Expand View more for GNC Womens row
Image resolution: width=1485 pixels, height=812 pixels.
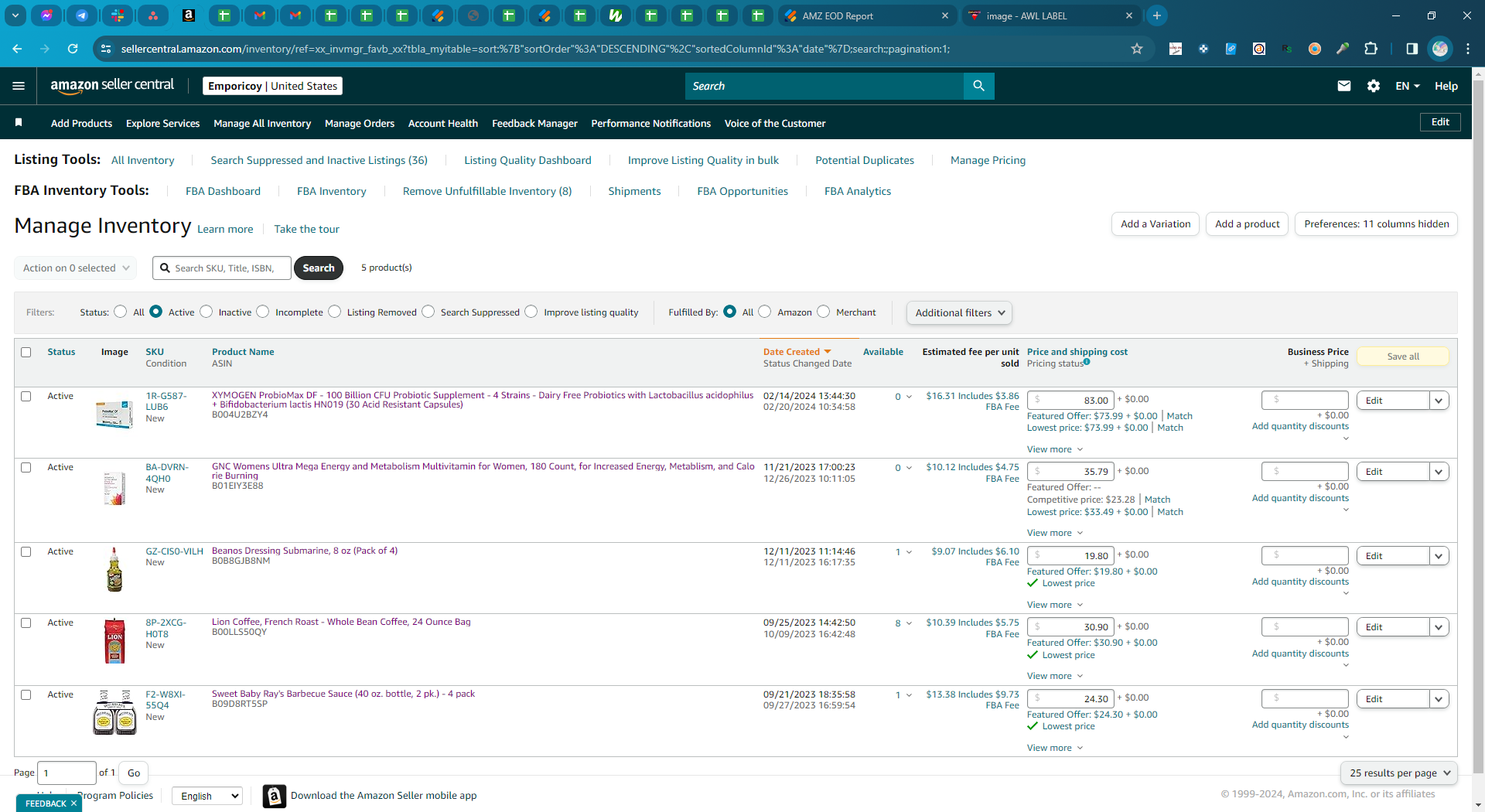(x=1055, y=533)
